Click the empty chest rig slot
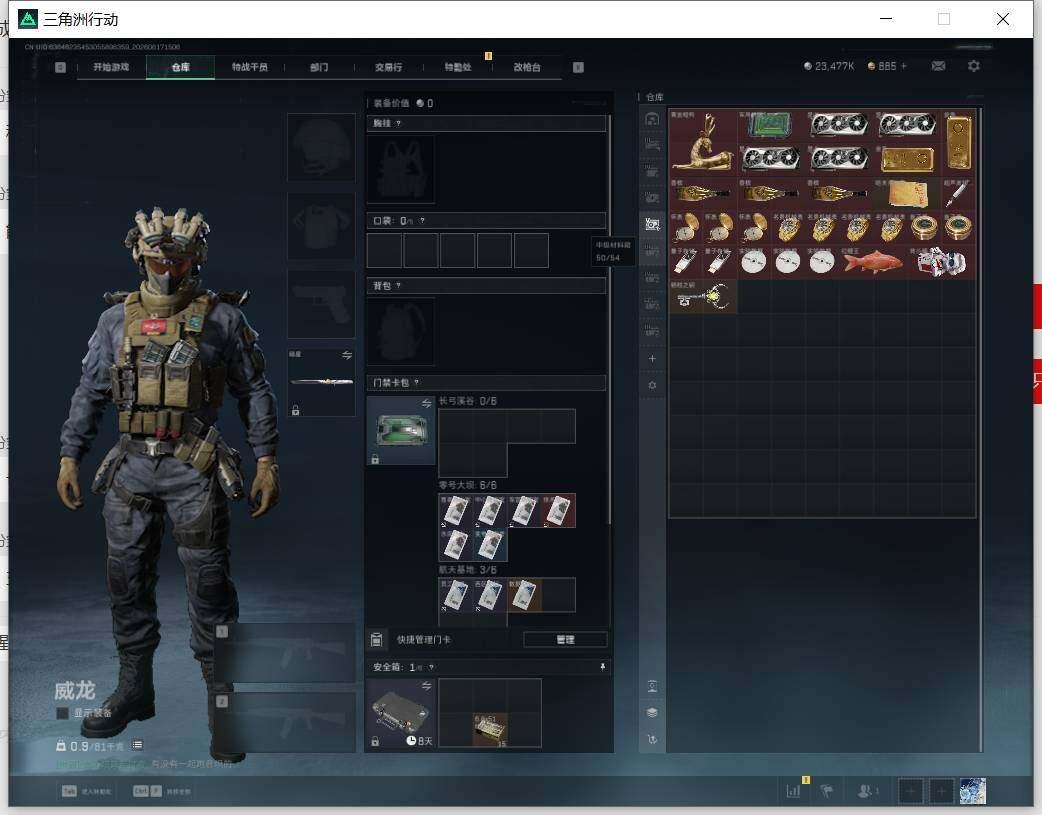The image size is (1042, 815). [401, 169]
